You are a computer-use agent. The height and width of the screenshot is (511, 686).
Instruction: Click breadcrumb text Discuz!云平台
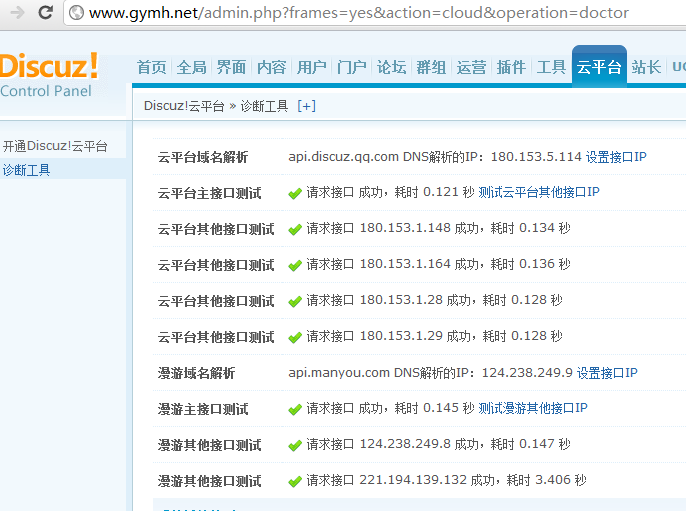click(x=184, y=106)
